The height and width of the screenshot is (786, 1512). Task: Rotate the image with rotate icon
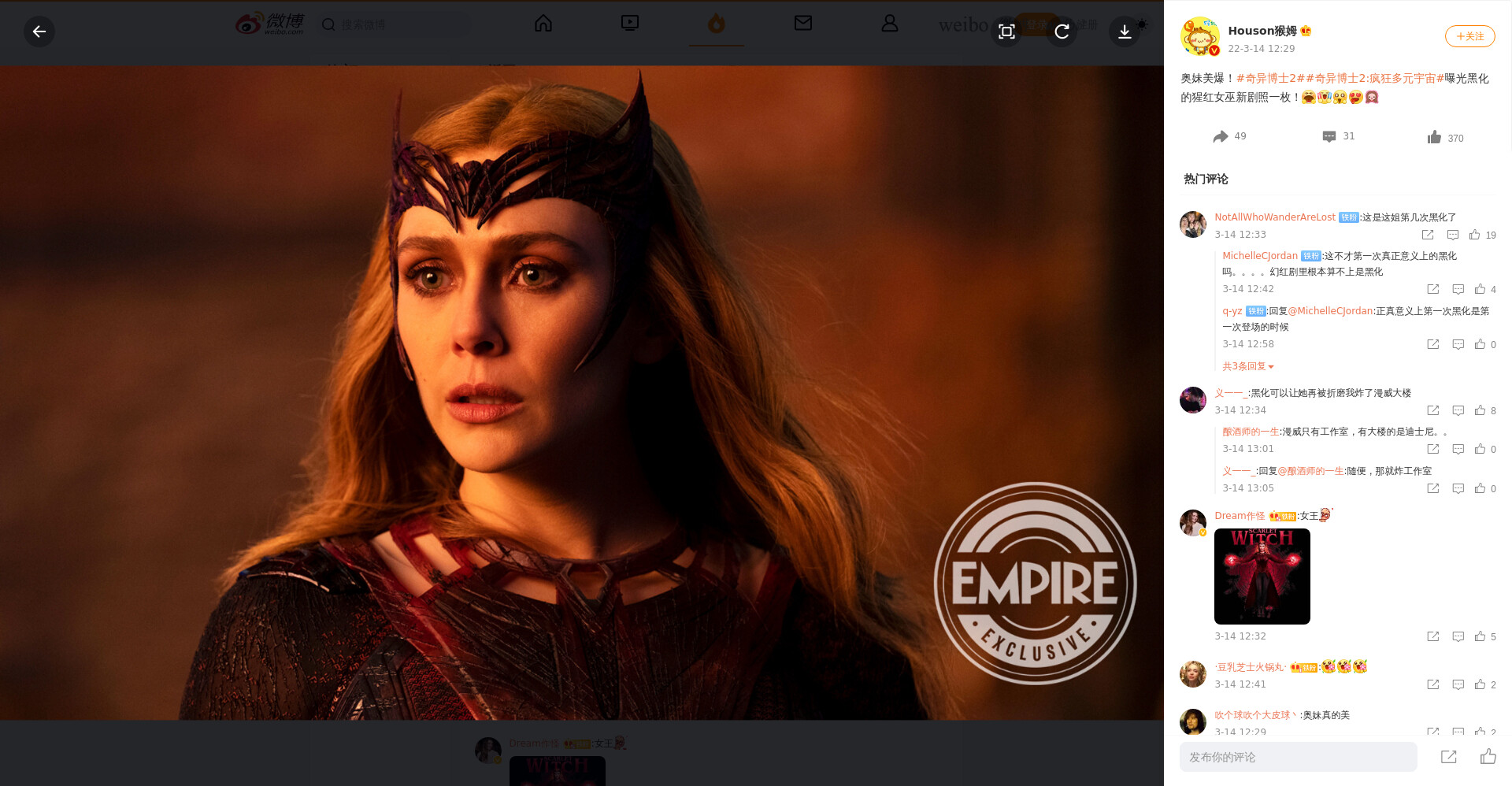[1062, 32]
